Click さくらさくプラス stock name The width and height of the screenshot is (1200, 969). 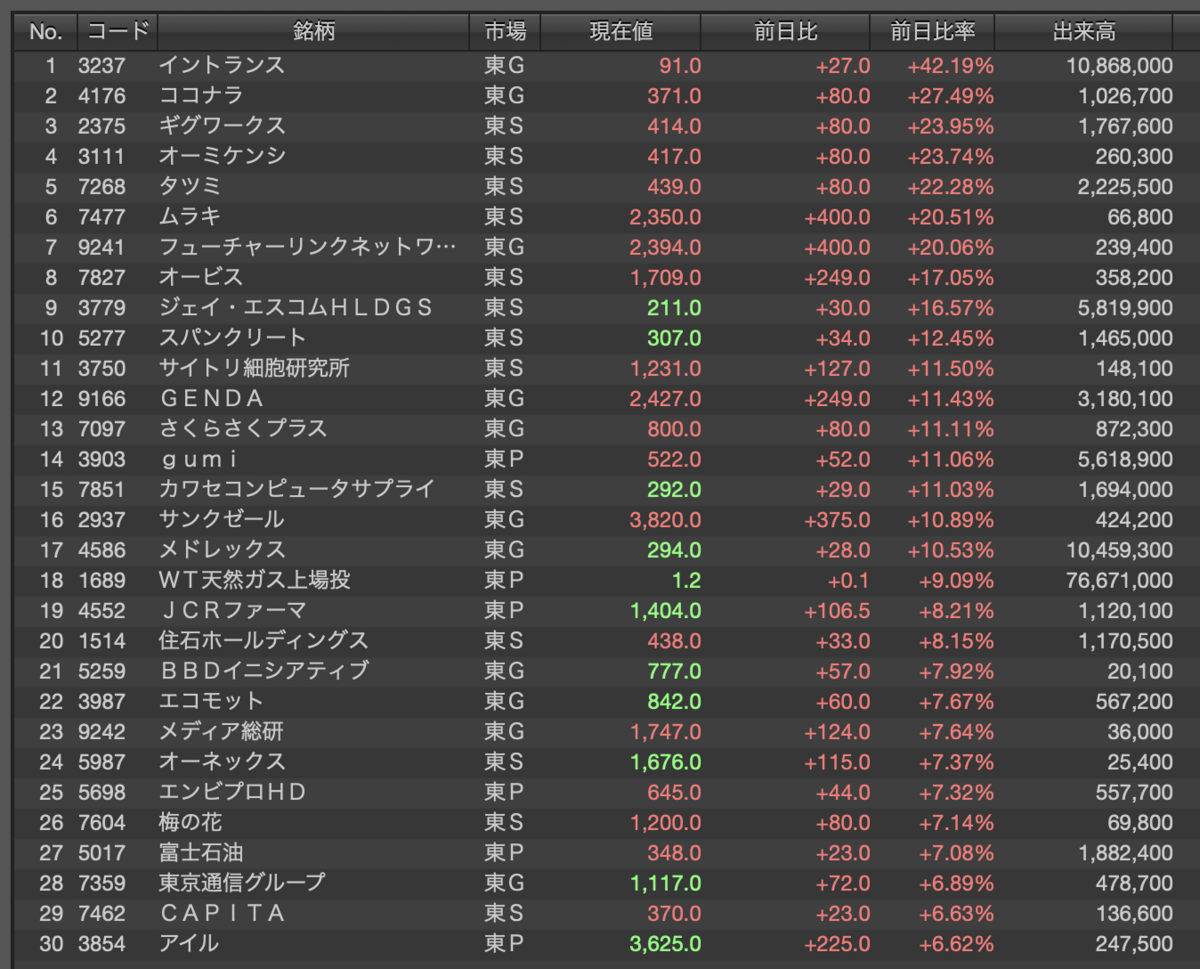click(x=243, y=429)
